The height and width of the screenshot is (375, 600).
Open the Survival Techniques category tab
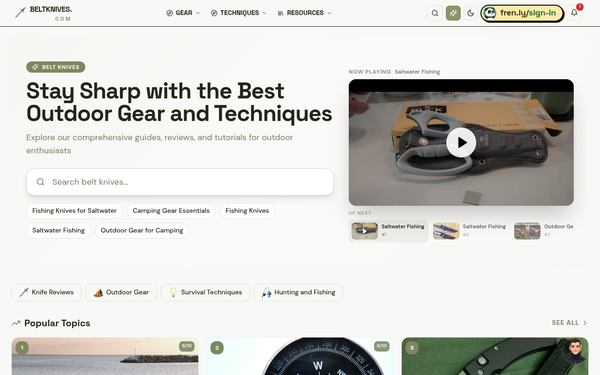pos(205,292)
